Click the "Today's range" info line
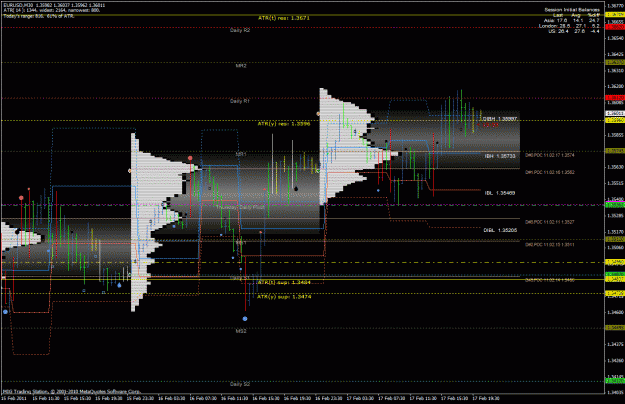This screenshot has height=404, width=625. pos(39,16)
